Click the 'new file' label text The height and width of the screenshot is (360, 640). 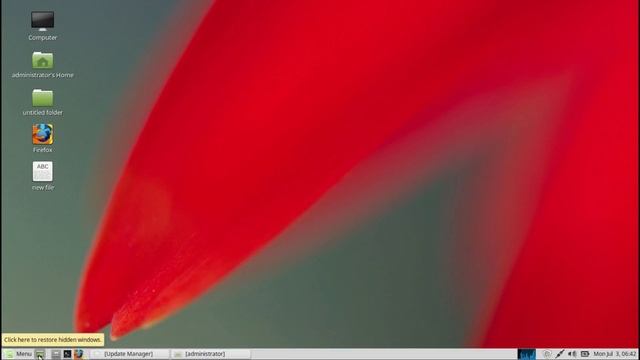[x=42, y=188]
